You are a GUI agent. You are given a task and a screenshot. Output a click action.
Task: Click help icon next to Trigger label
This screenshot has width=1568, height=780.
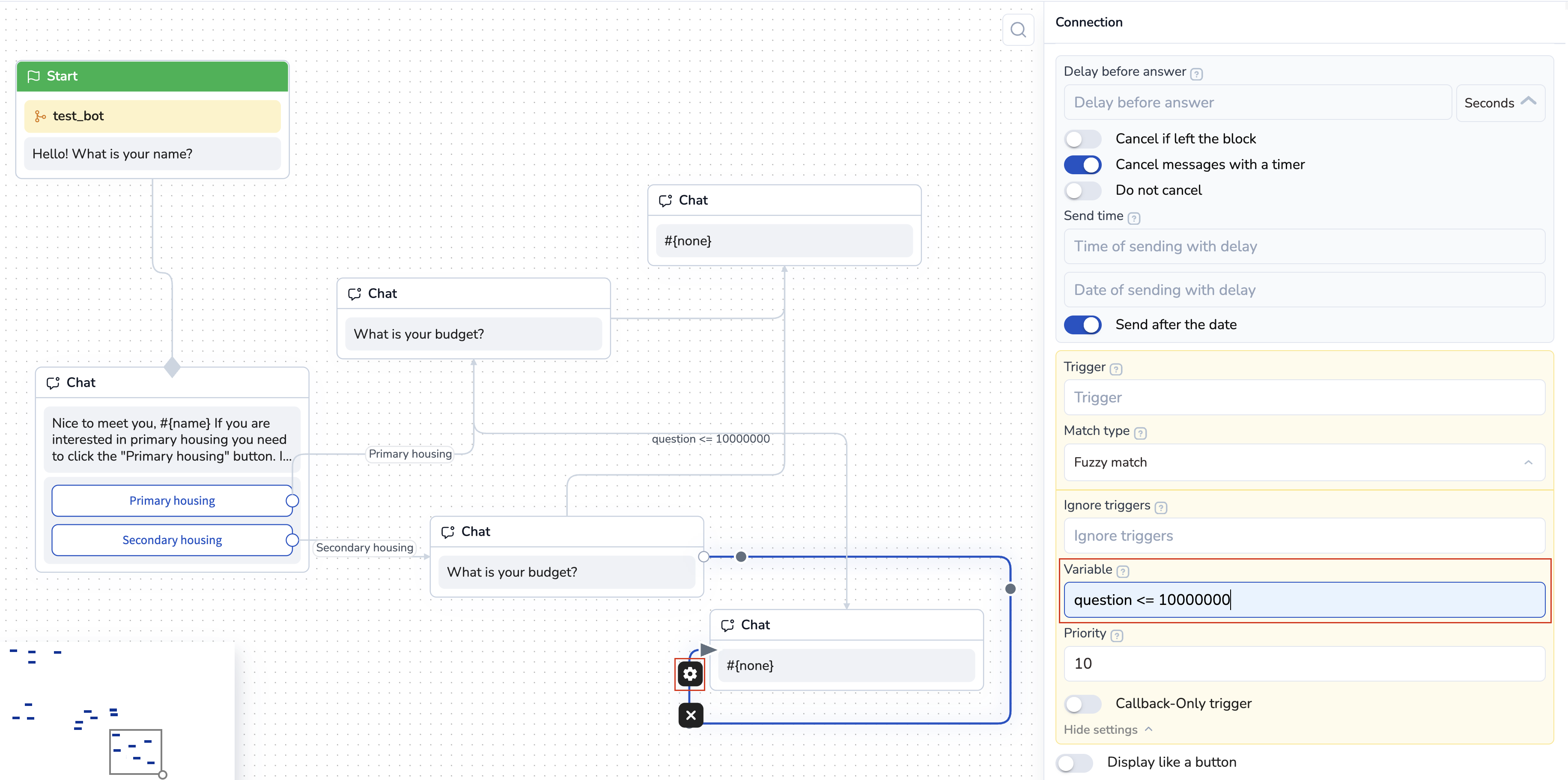pyautogui.click(x=1116, y=369)
